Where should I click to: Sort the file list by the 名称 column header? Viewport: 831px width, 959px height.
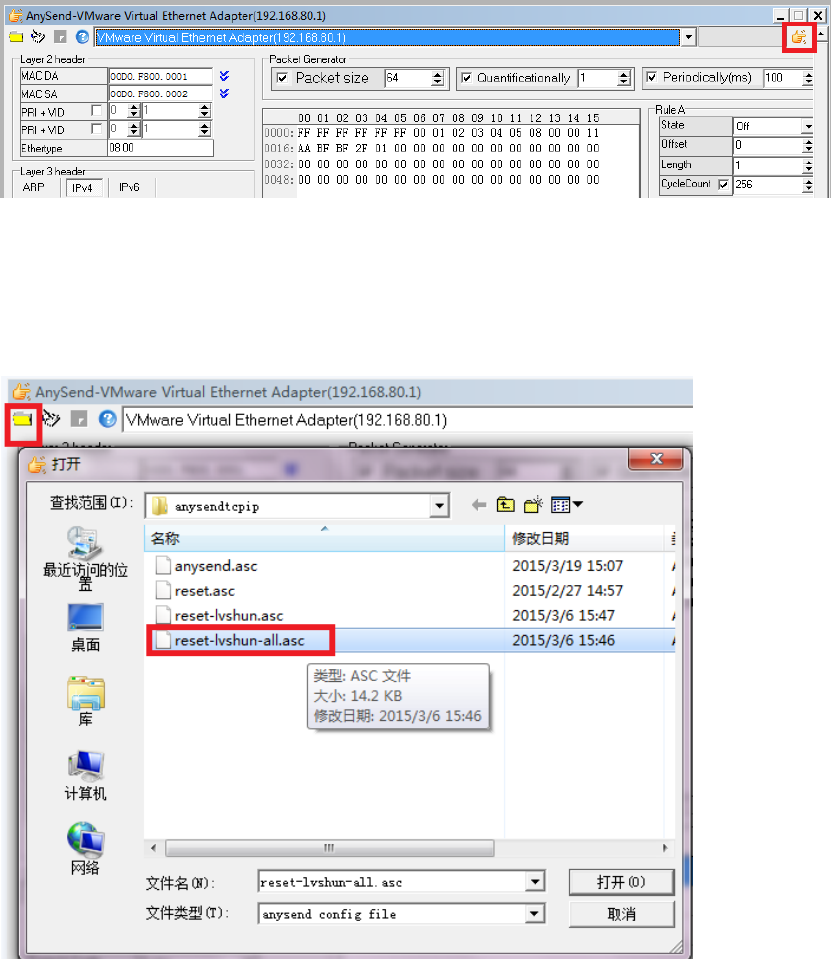(324, 538)
